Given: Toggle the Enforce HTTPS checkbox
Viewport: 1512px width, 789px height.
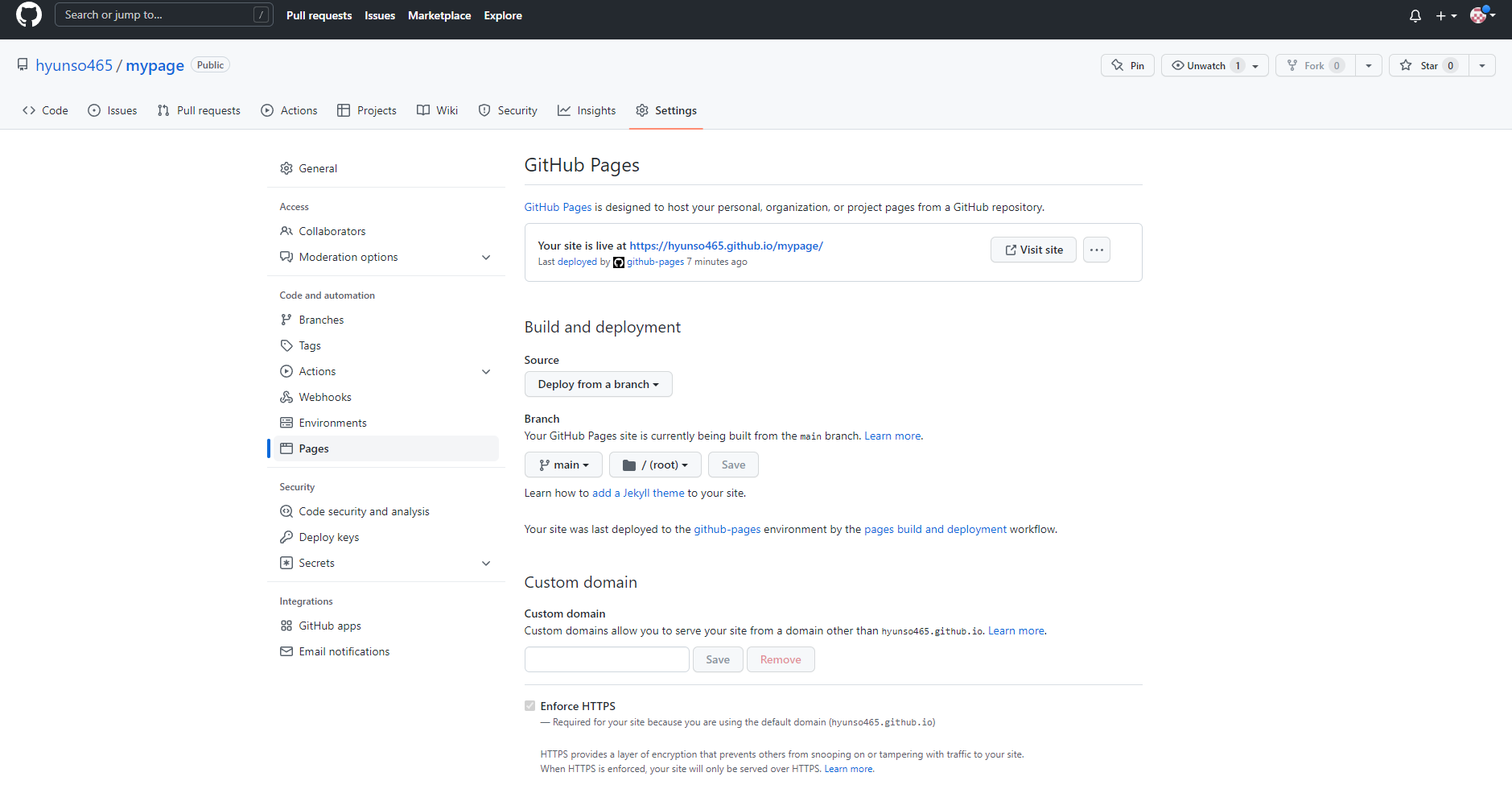Looking at the screenshot, I should (x=529, y=706).
